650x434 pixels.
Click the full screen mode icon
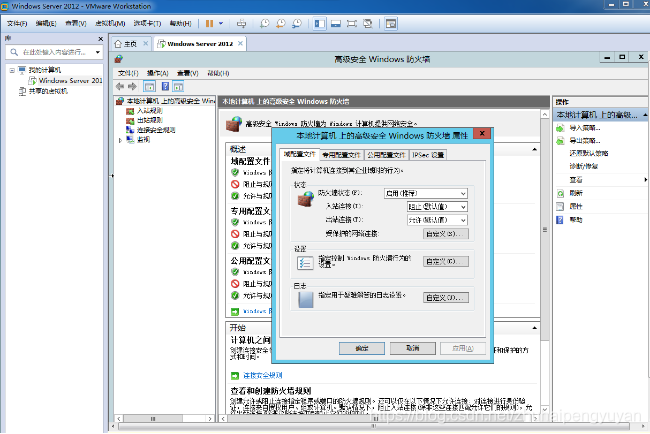(352, 24)
